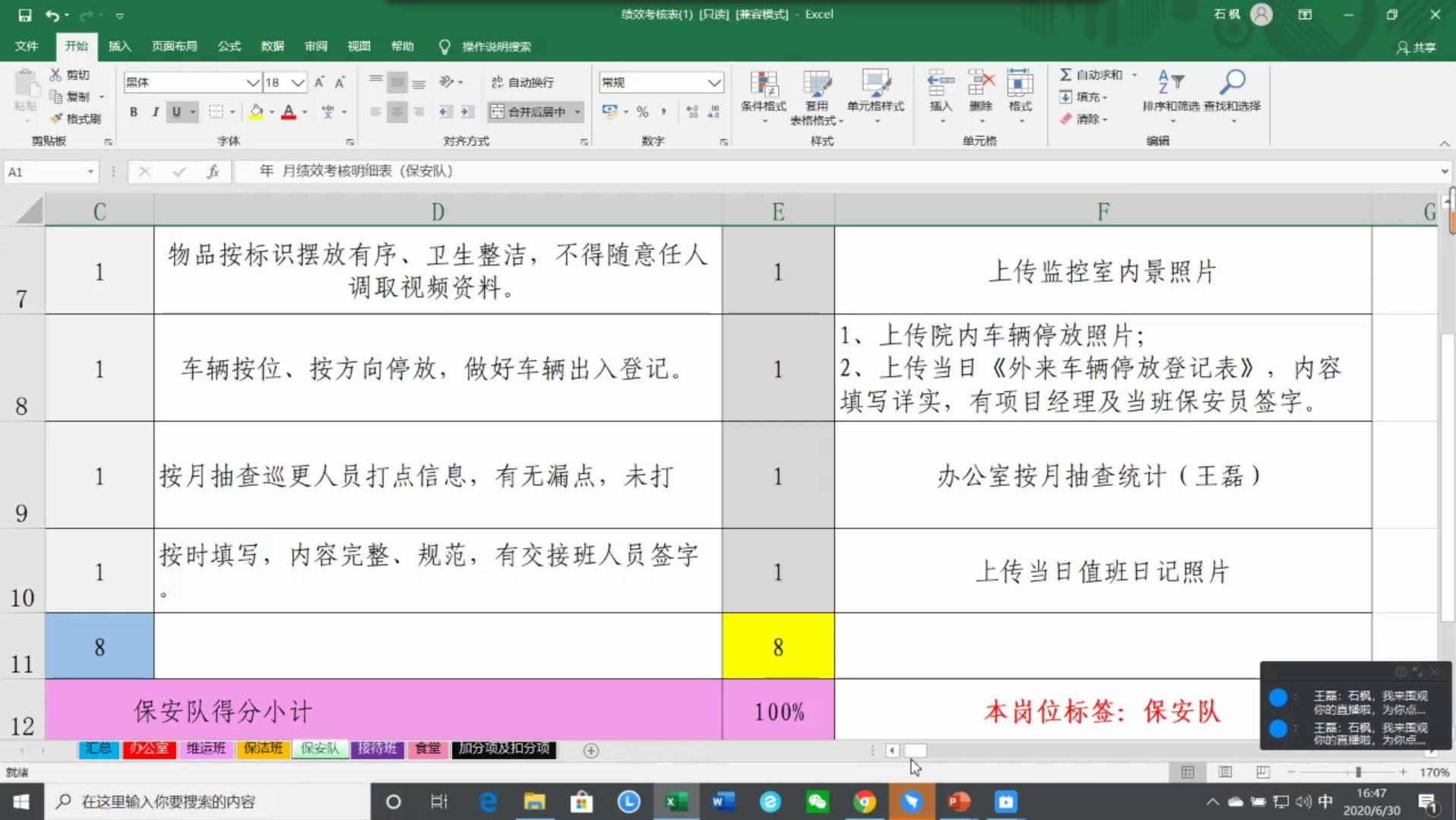Toggle Italic formatting

coord(155,112)
